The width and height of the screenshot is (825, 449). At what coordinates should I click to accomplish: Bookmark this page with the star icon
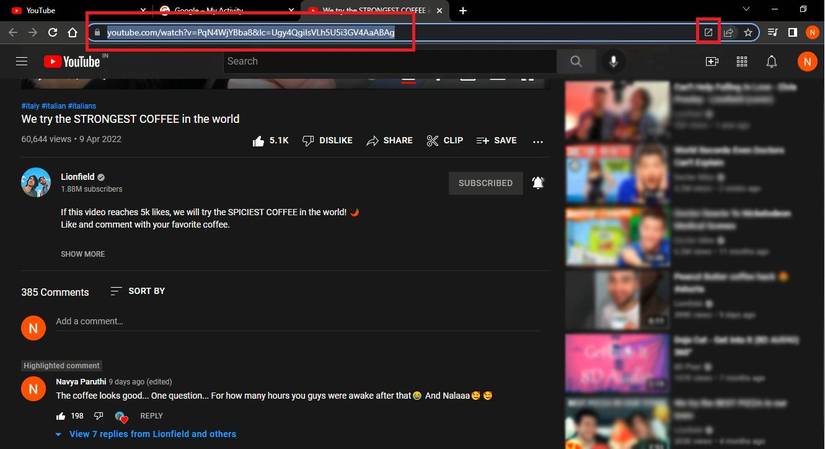click(748, 33)
